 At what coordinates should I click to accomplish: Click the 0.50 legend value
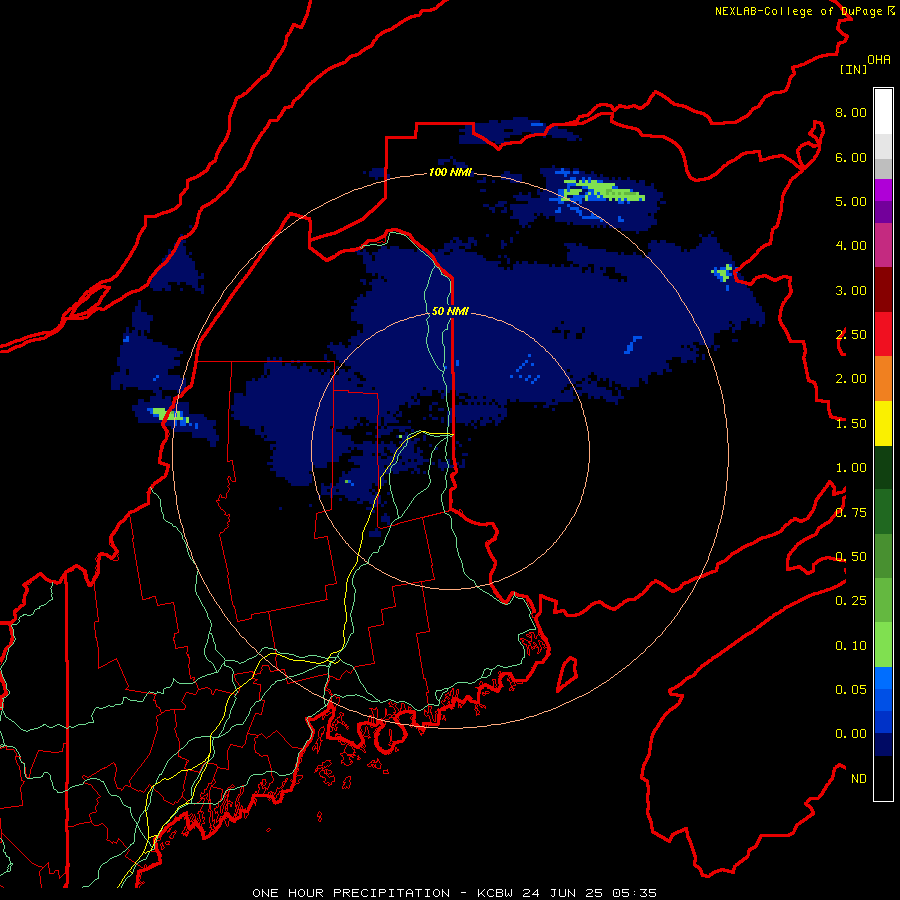pos(851,557)
